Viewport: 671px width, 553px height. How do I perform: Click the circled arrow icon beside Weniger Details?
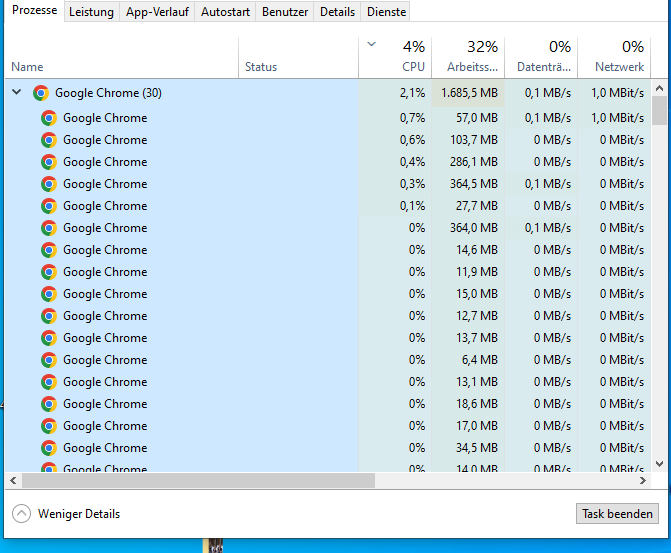[21, 514]
